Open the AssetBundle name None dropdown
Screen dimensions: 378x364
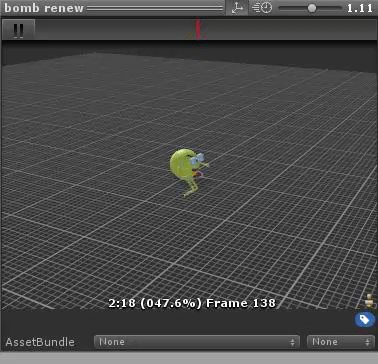197,342
